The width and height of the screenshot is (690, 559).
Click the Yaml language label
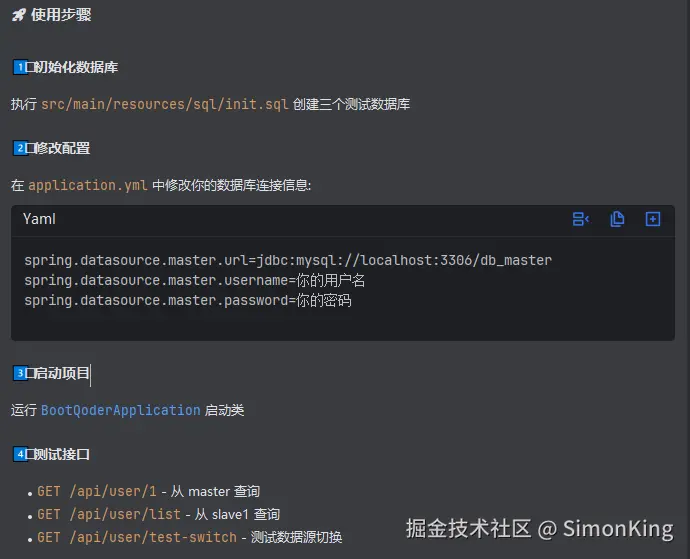click(x=39, y=219)
